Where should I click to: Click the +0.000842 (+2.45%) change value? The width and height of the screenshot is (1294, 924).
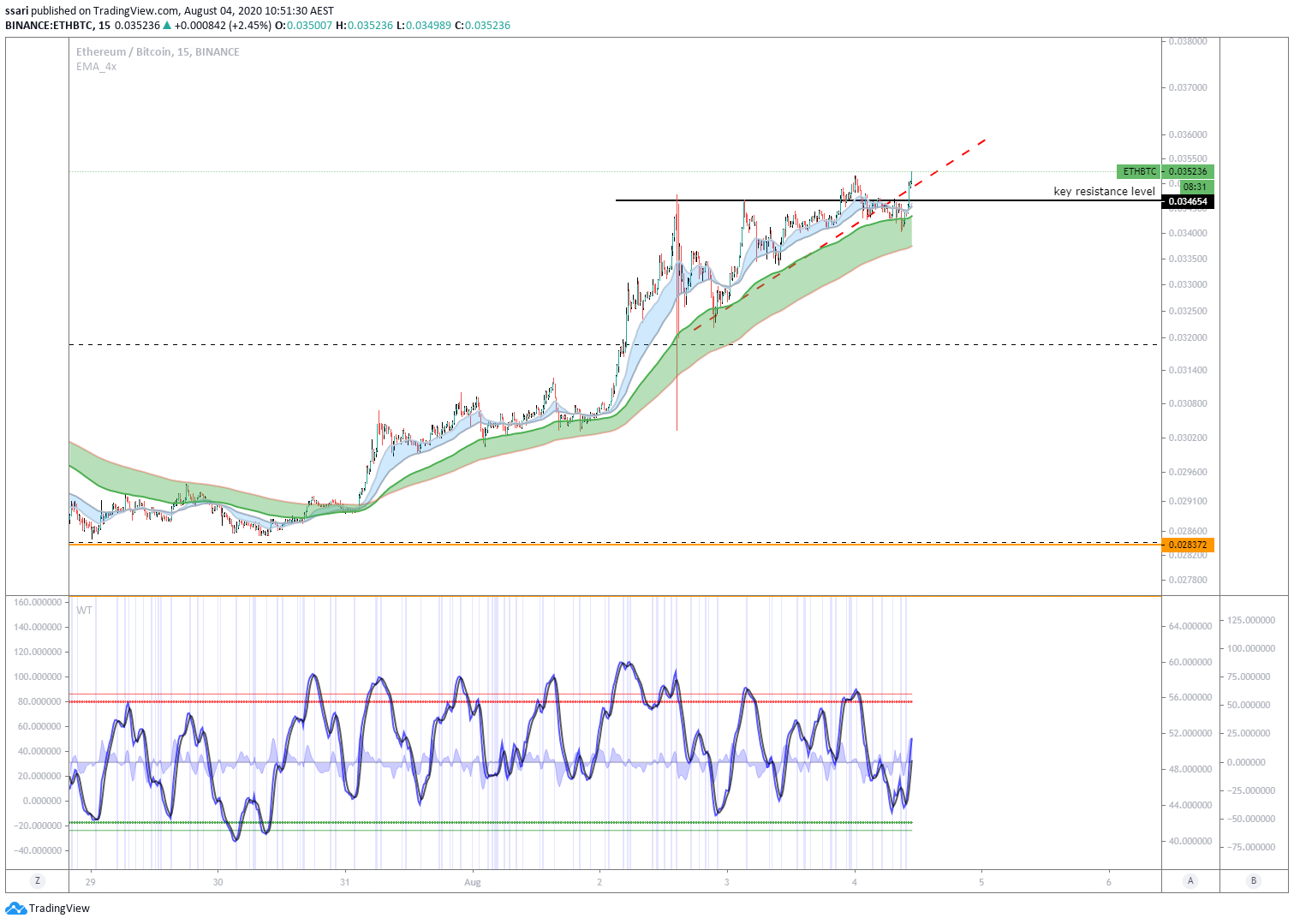pyautogui.click(x=223, y=26)
